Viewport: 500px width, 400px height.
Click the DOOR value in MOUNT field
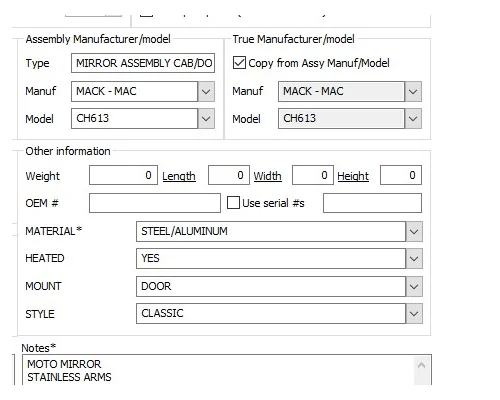pos(156,286)
